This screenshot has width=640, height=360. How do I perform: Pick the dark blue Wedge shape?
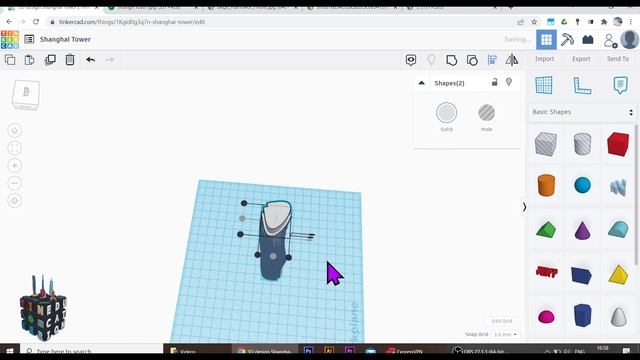582,276
